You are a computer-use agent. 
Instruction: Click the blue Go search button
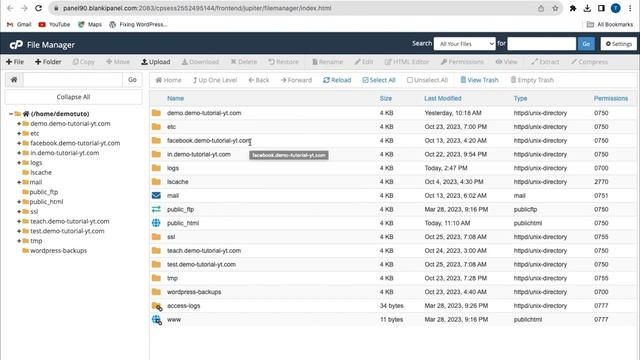tap(586, 44)
